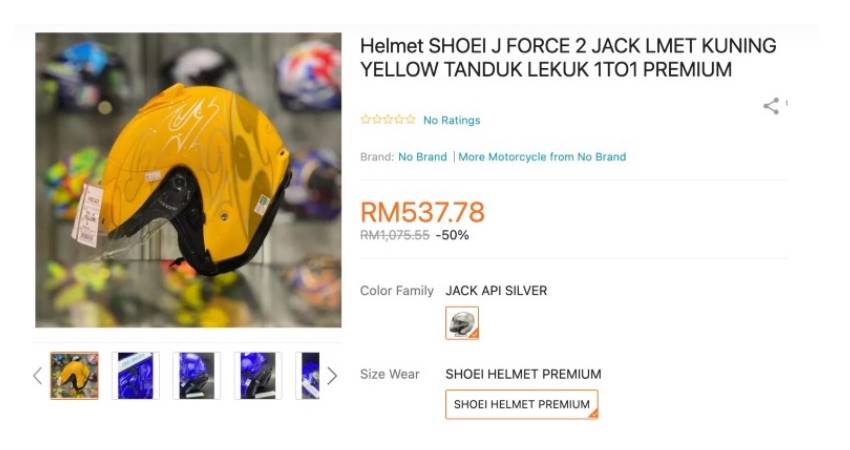Select the fourth helmet thumbnail
Image resolution: width=850 pixels, height=450 pixels.
click(x=258, y=376)
